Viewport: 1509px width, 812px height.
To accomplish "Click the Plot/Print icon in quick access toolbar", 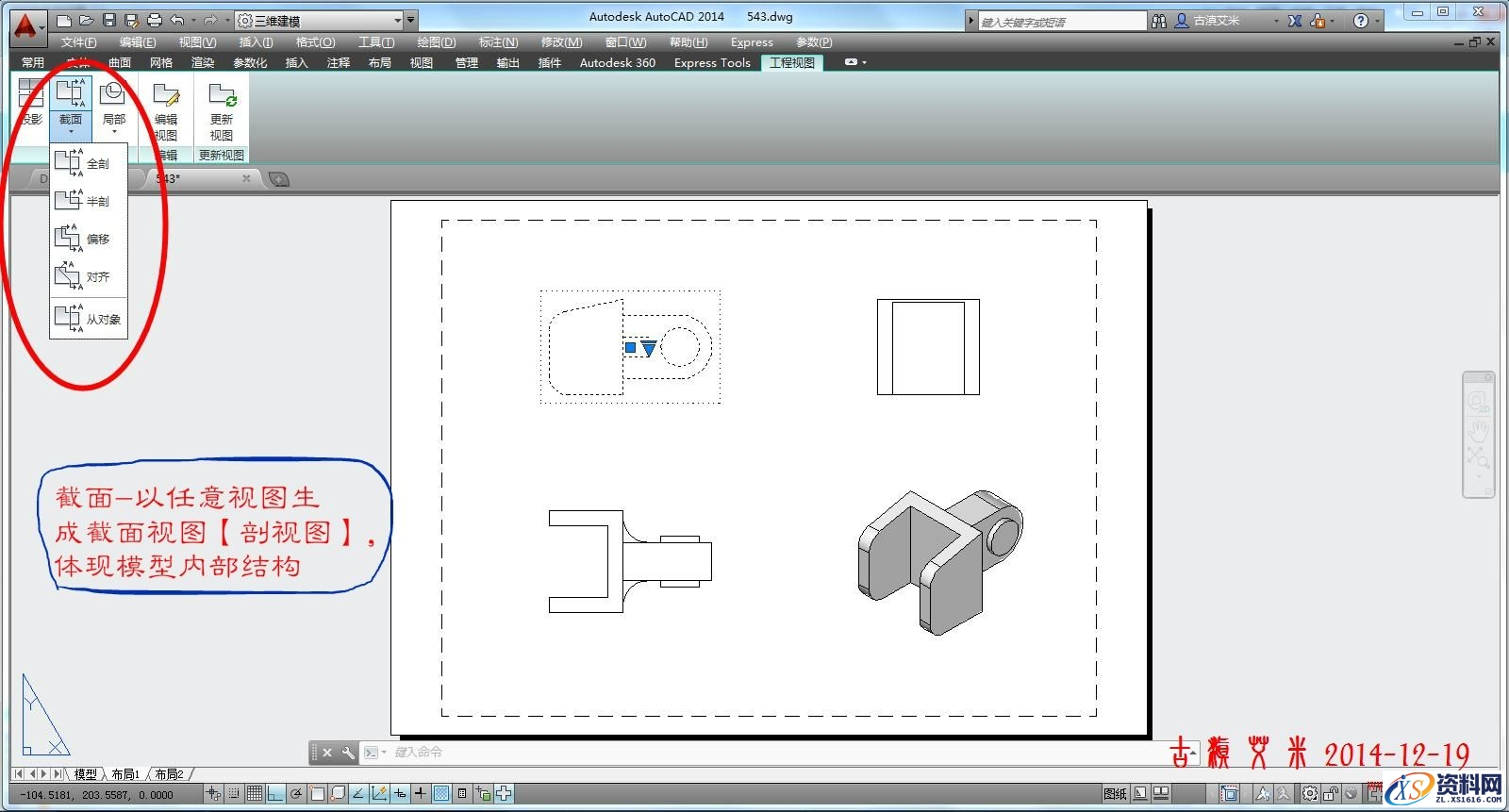I will coord(155,20).
